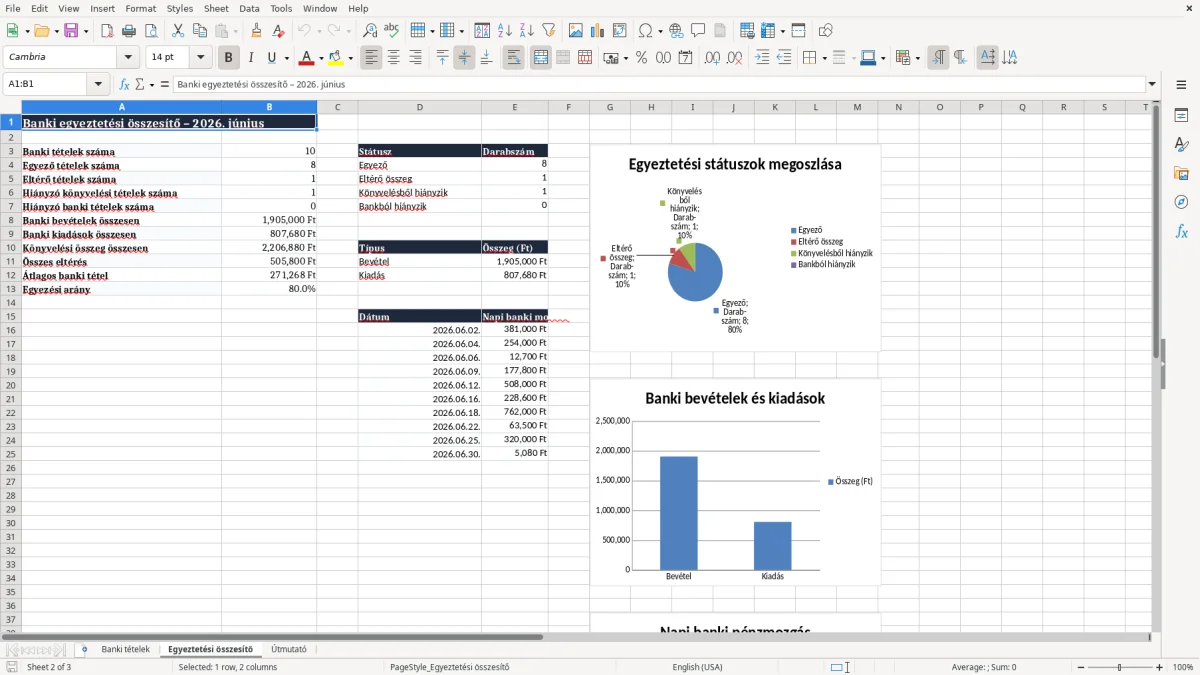
Task: Toggle Align Left
Action: (371, 58)
